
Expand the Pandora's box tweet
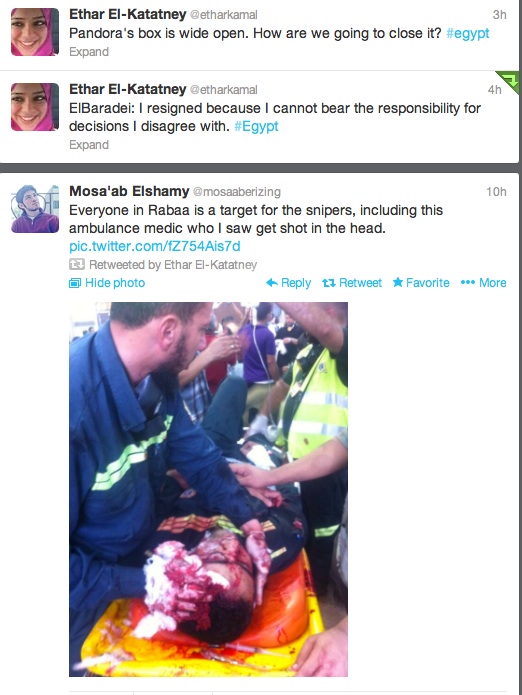tap(89, 52)
